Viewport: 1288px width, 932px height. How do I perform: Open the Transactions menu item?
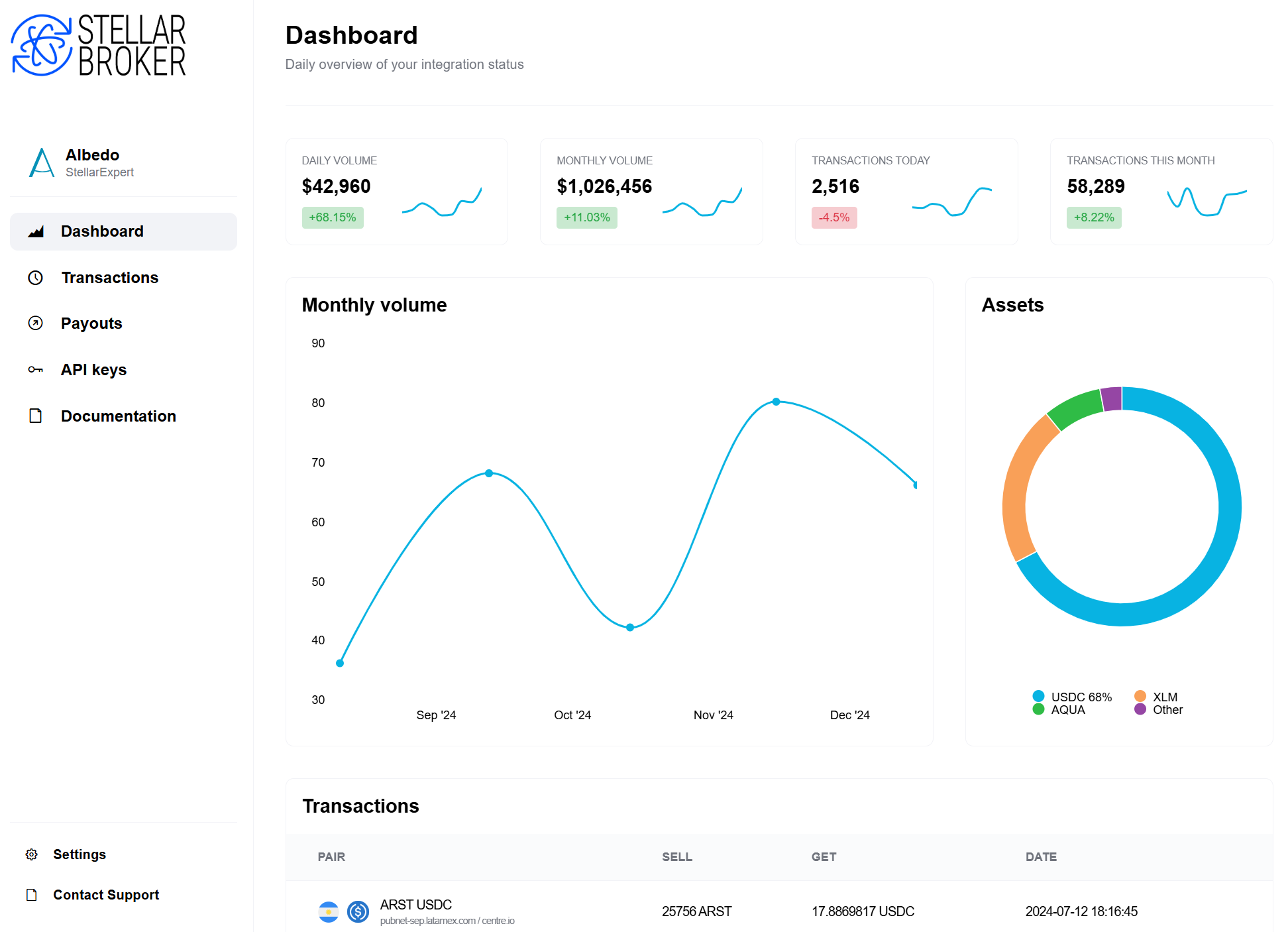110,278
